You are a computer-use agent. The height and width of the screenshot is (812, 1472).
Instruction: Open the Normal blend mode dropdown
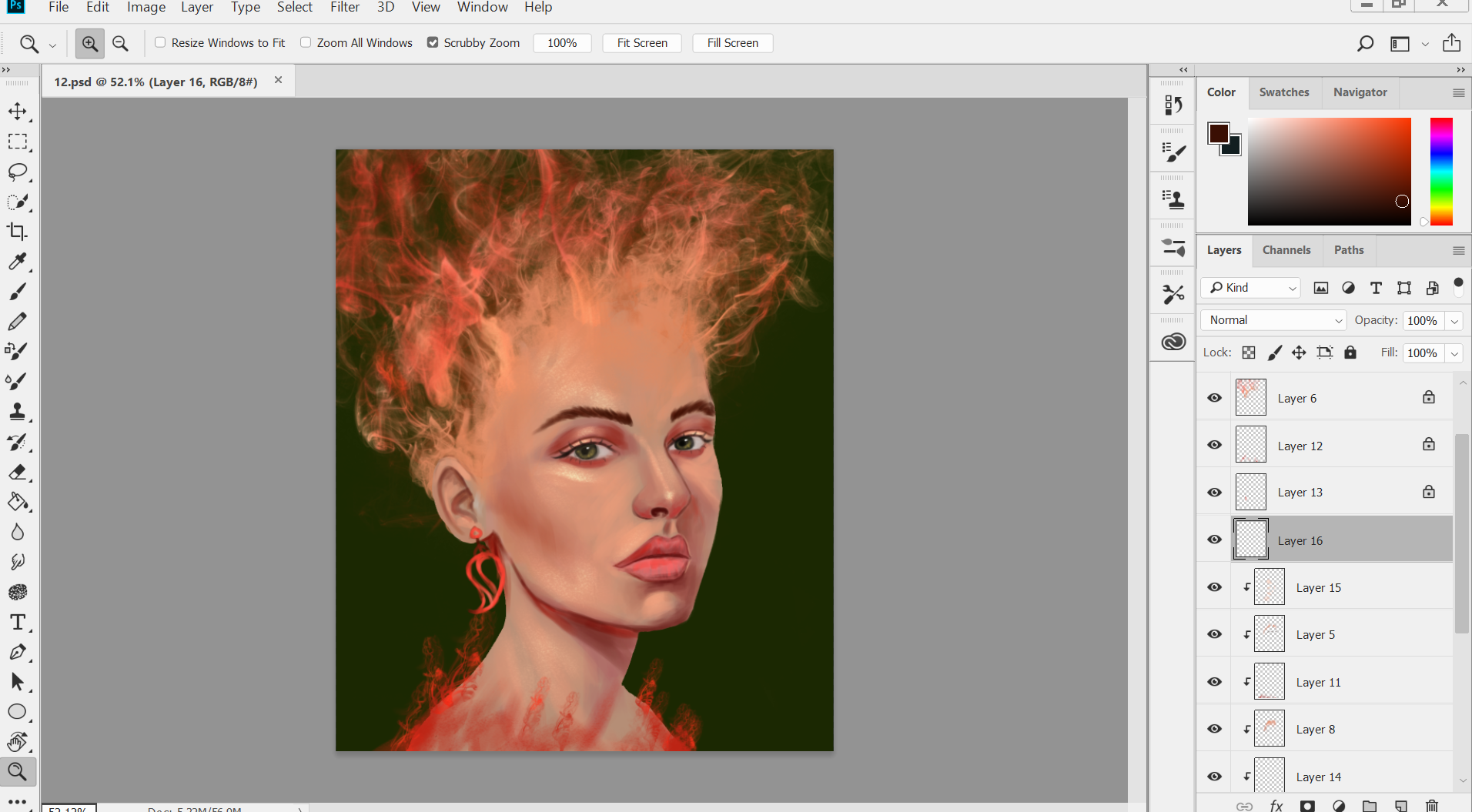pos(1273,320)
